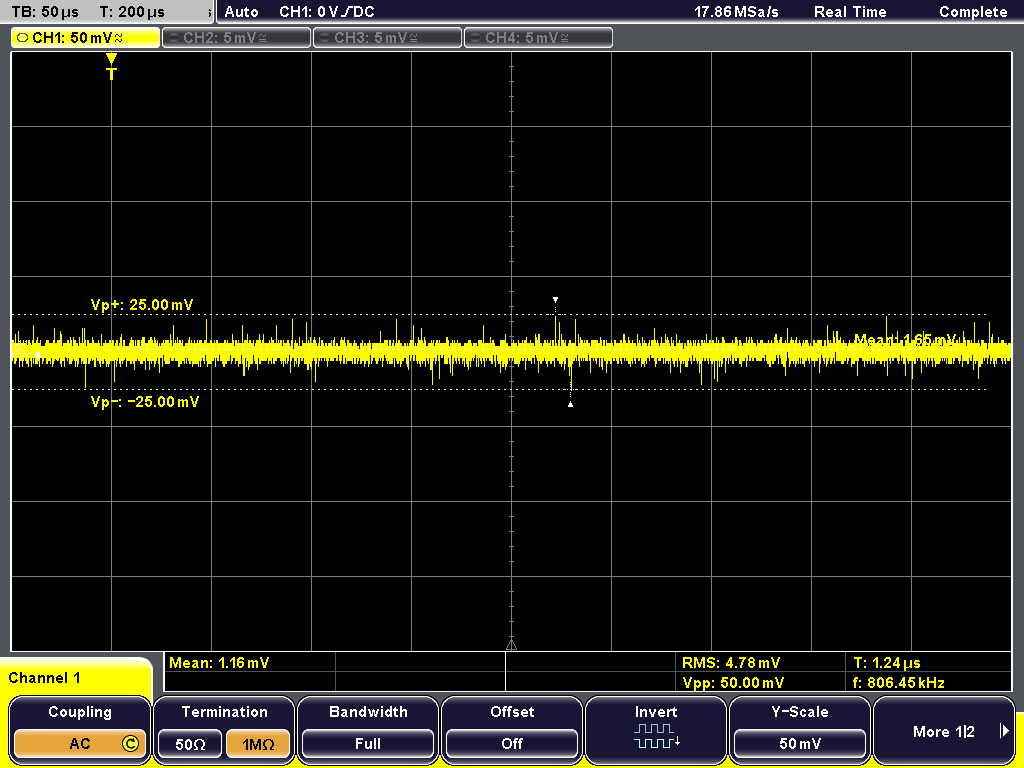Viewport: 1024px width, 768px height.
Task: Click the knob icon in Coupling field
Action: point(129,744)
